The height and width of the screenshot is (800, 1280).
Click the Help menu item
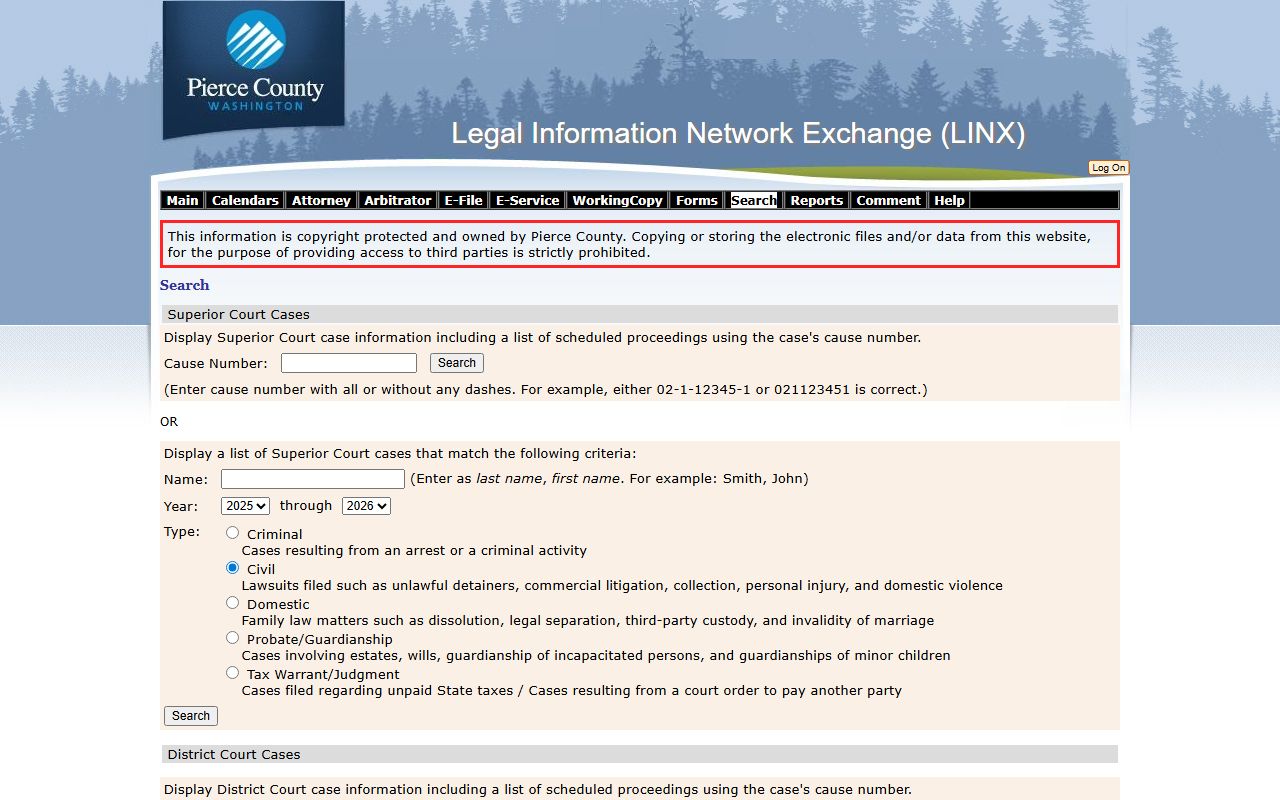pos(949,200)
